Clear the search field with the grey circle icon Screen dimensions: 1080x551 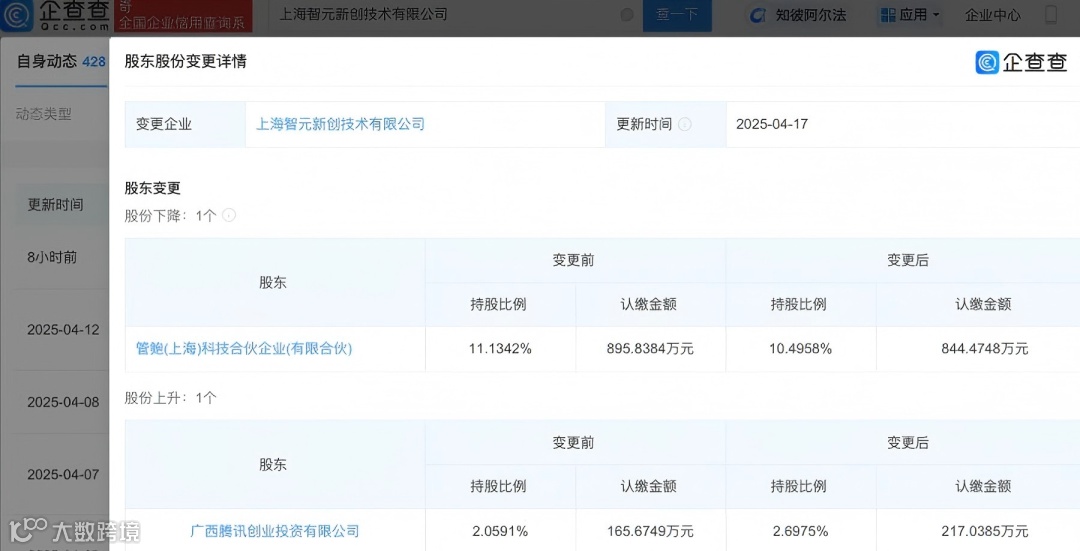(627, 14)
